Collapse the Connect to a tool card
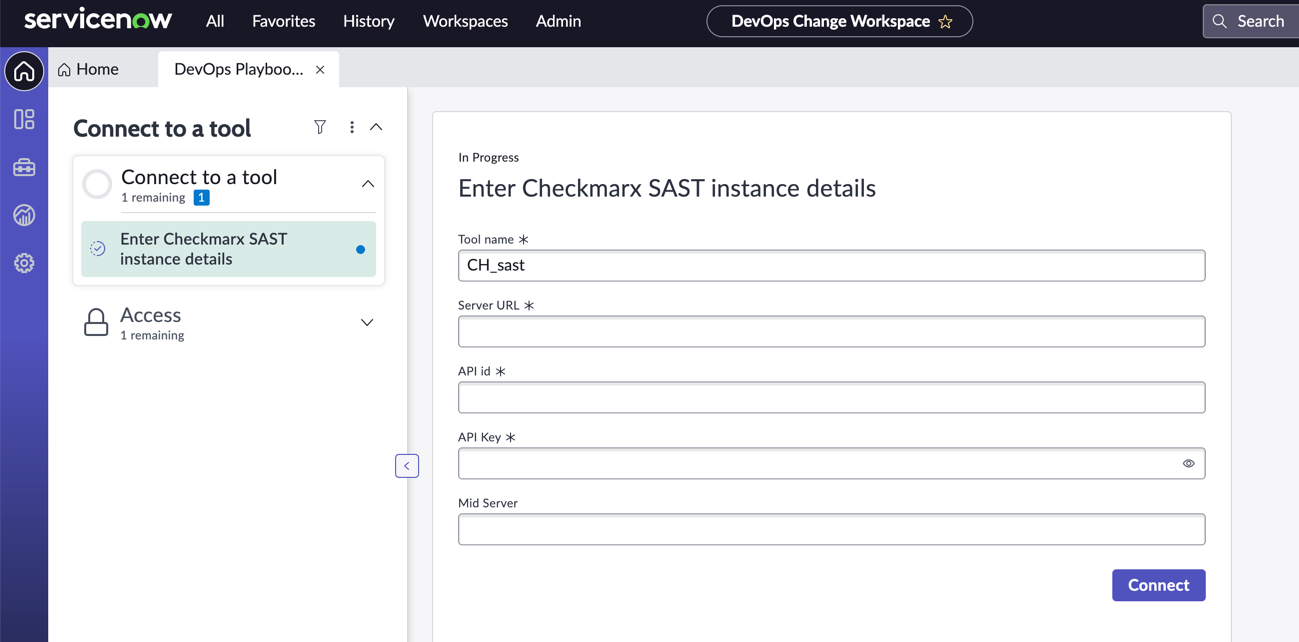 368,184
